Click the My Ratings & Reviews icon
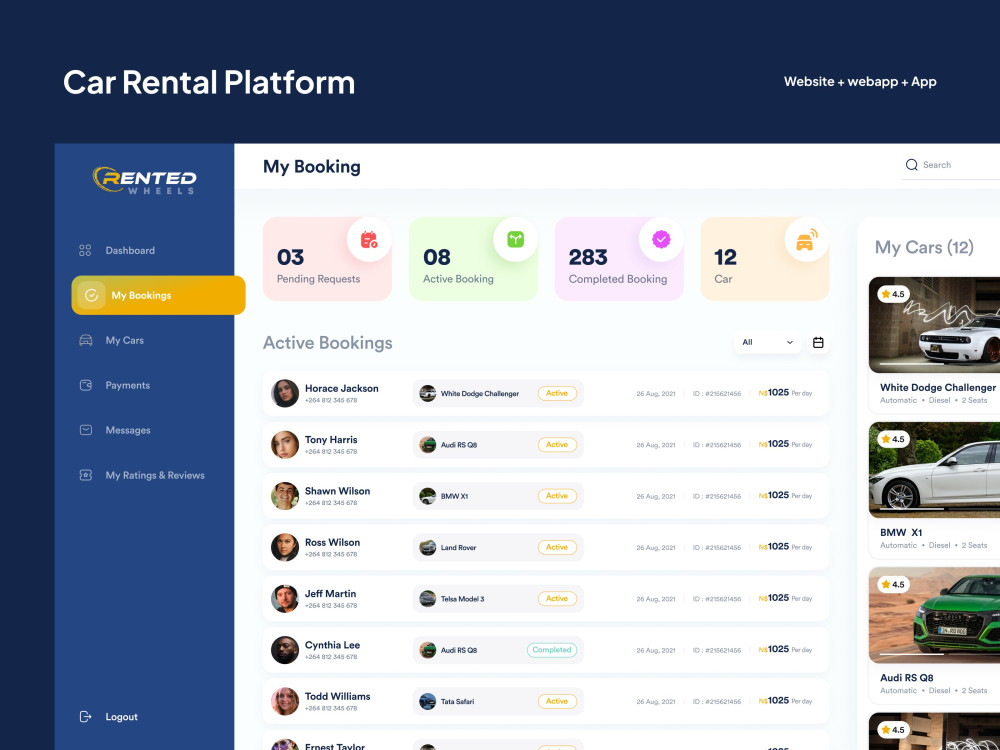Screen dimensions: 1000x750 [x=85, y=475]
